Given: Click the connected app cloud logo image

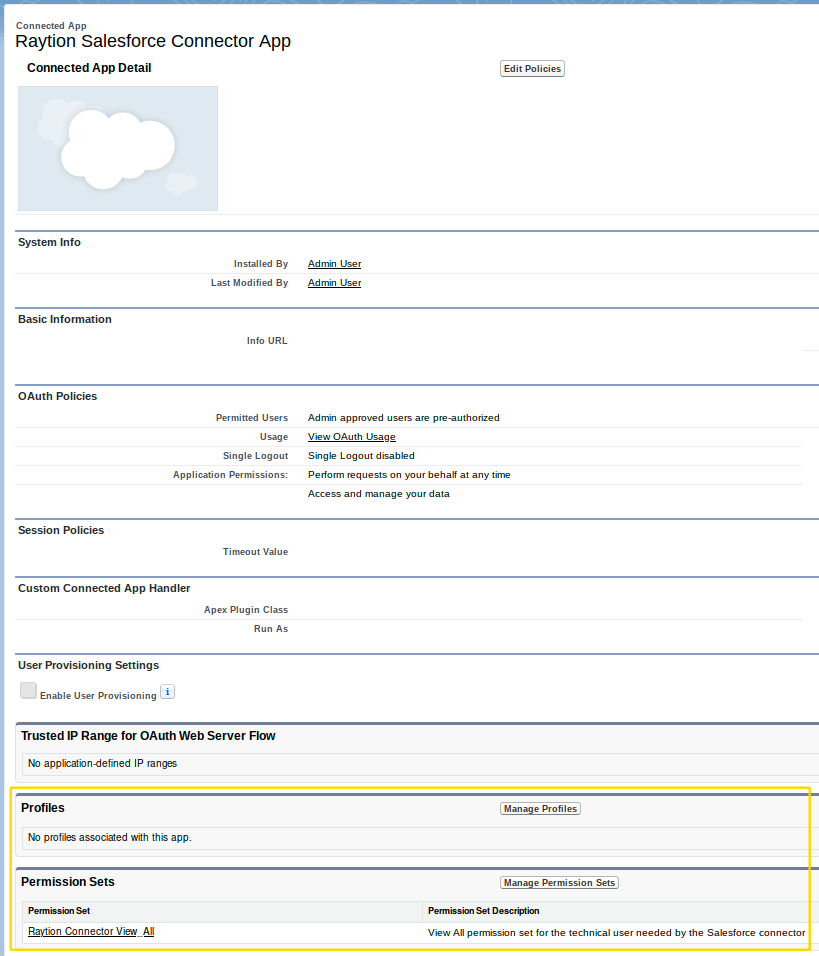Looking at the screenshot, I should click(x=118, y=148).
